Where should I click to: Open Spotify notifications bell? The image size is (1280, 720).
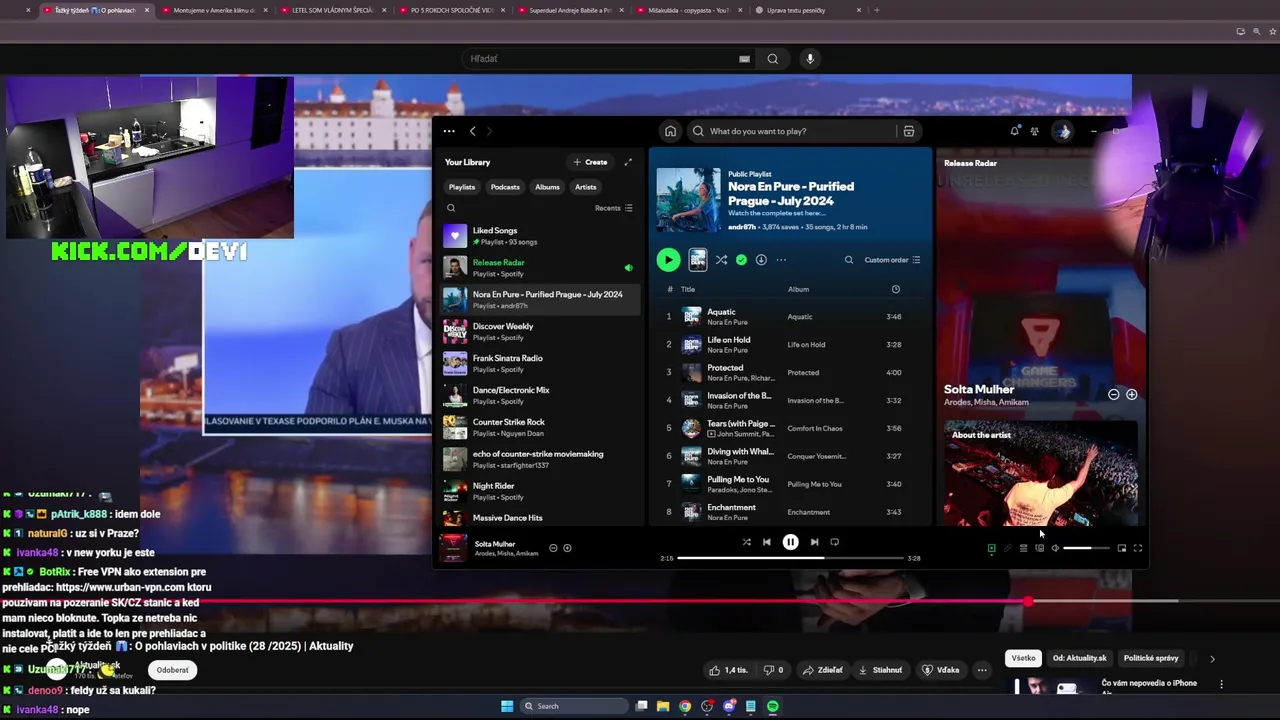tap(1015, 131)
